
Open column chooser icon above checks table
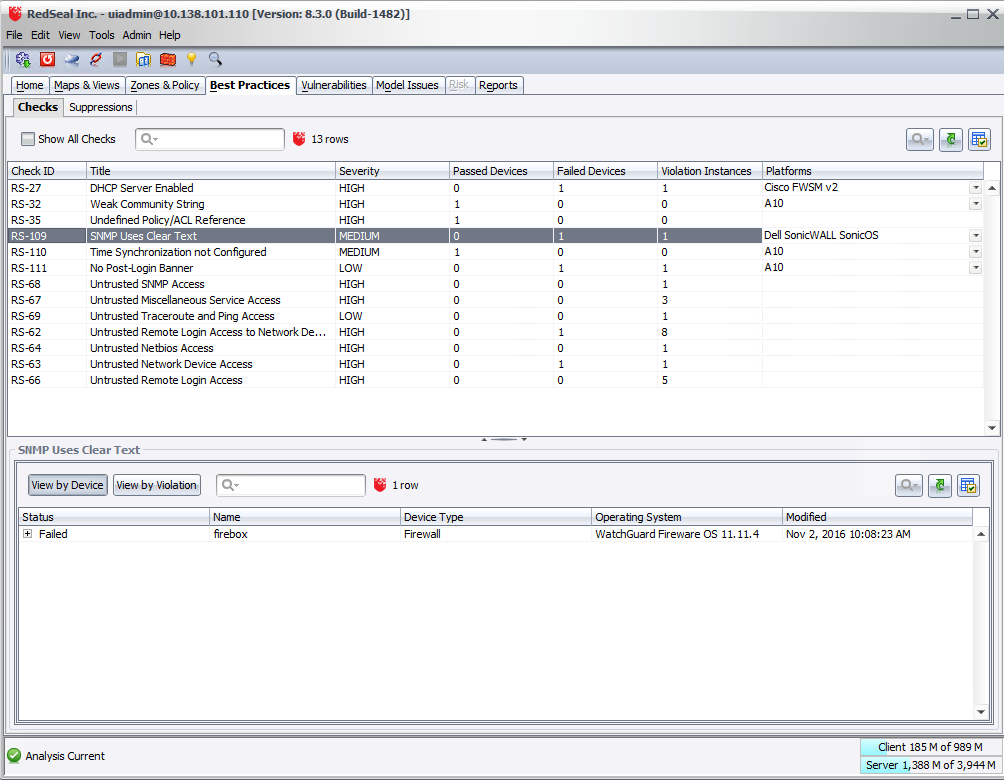[x=979, y=140]
